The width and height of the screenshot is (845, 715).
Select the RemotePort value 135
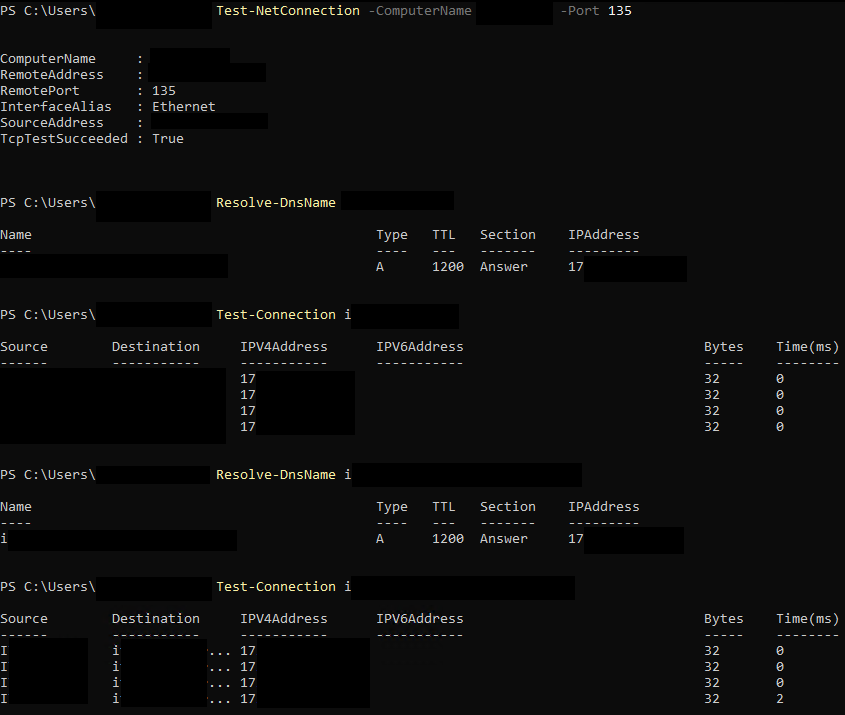pos(164,91)
